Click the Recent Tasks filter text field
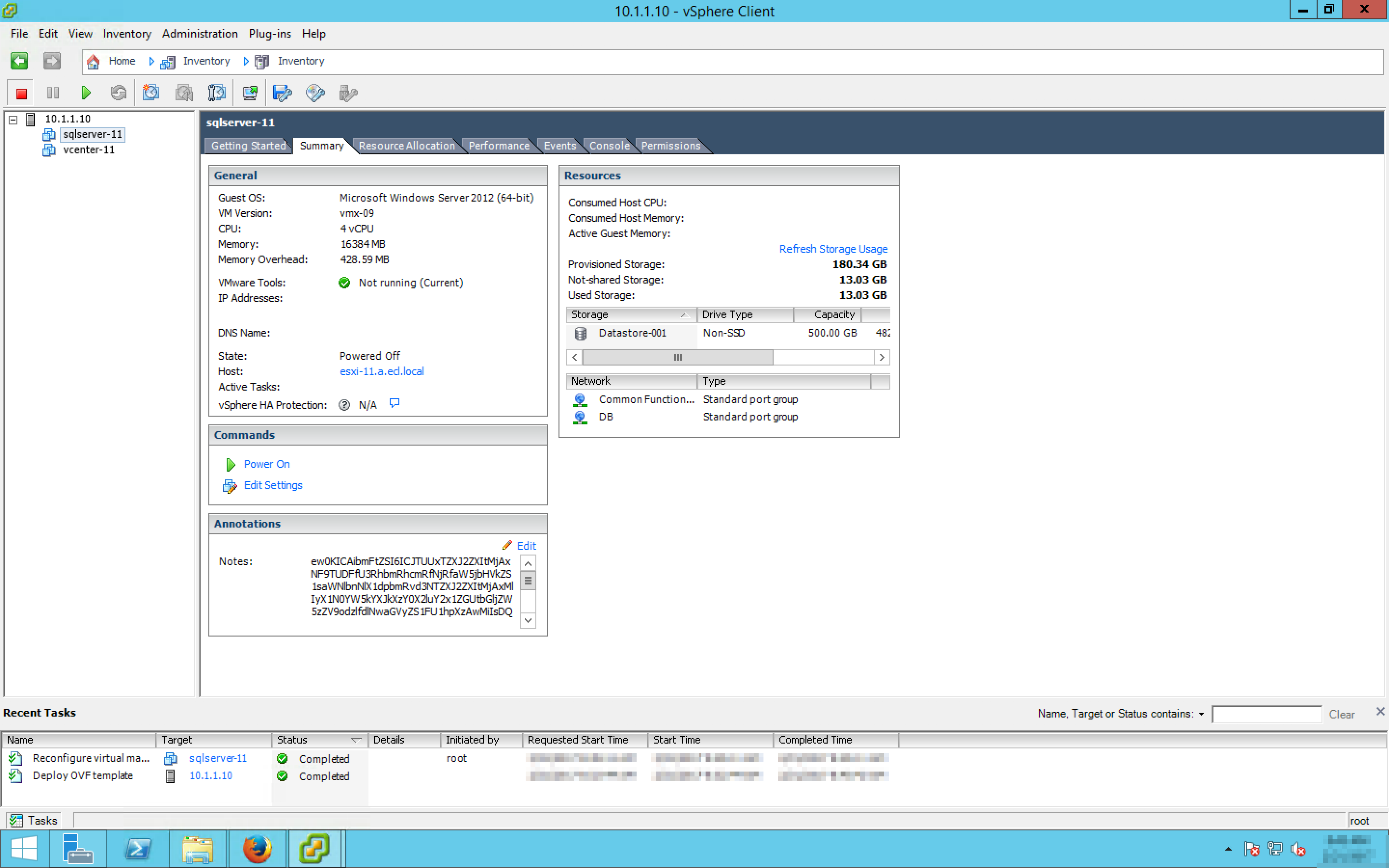This screenshot has width=1389, height=868. coord(1266,714)
